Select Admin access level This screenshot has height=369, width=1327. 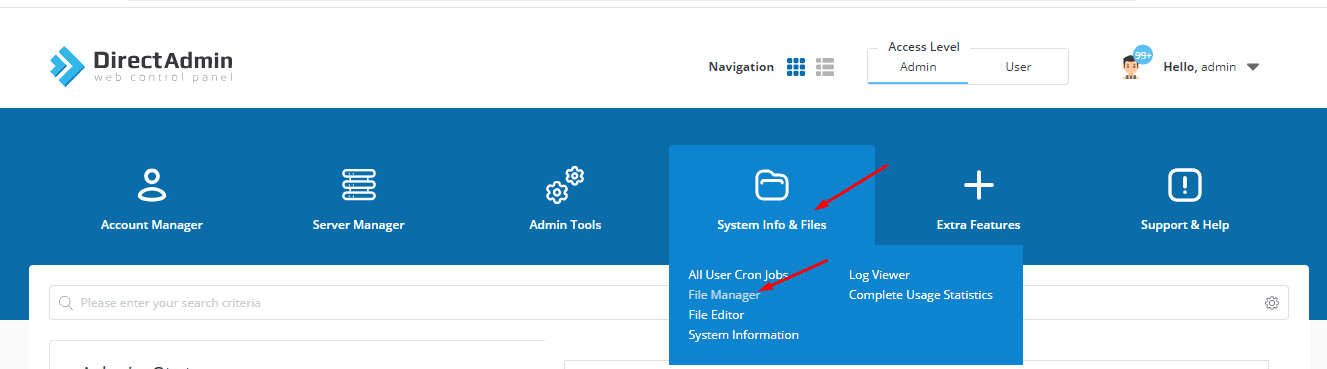[918, 67]
